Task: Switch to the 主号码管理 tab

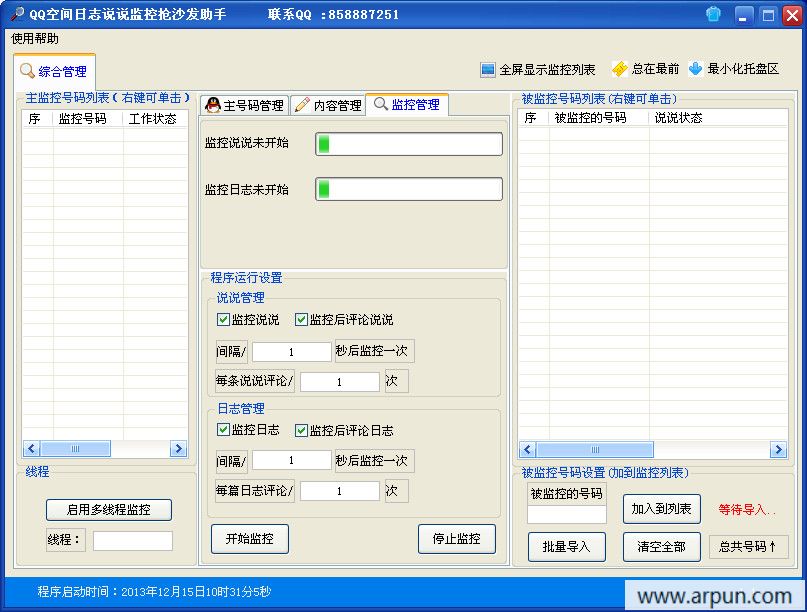Action: point(245,106)
